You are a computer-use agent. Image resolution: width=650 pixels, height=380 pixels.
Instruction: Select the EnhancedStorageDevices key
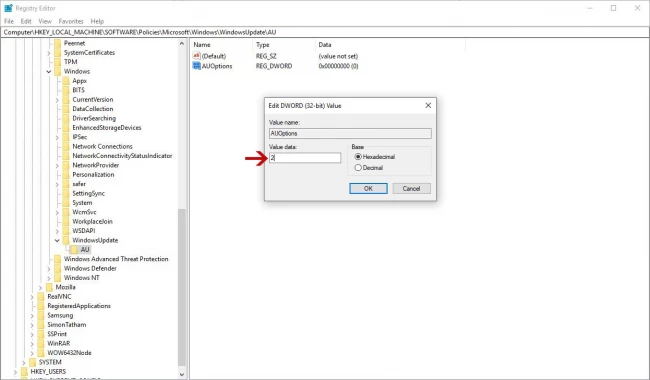pyautogui.click(x=107, y=128)
